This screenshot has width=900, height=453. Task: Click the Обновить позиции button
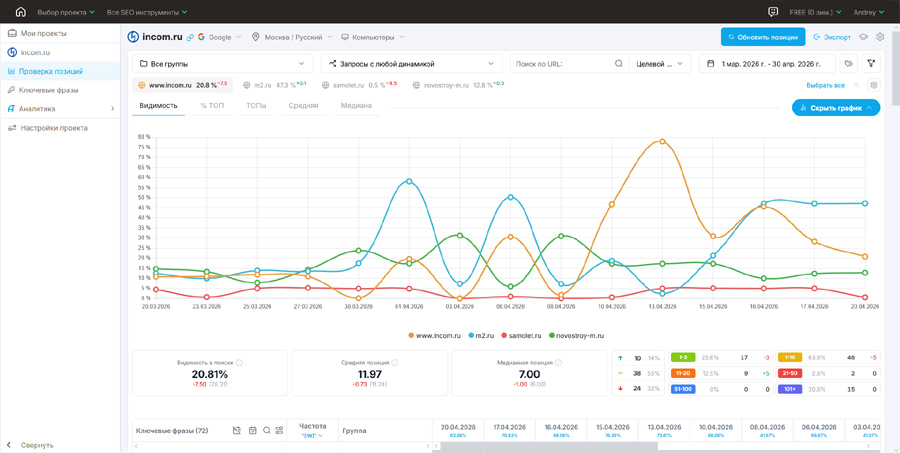(763, 37)
